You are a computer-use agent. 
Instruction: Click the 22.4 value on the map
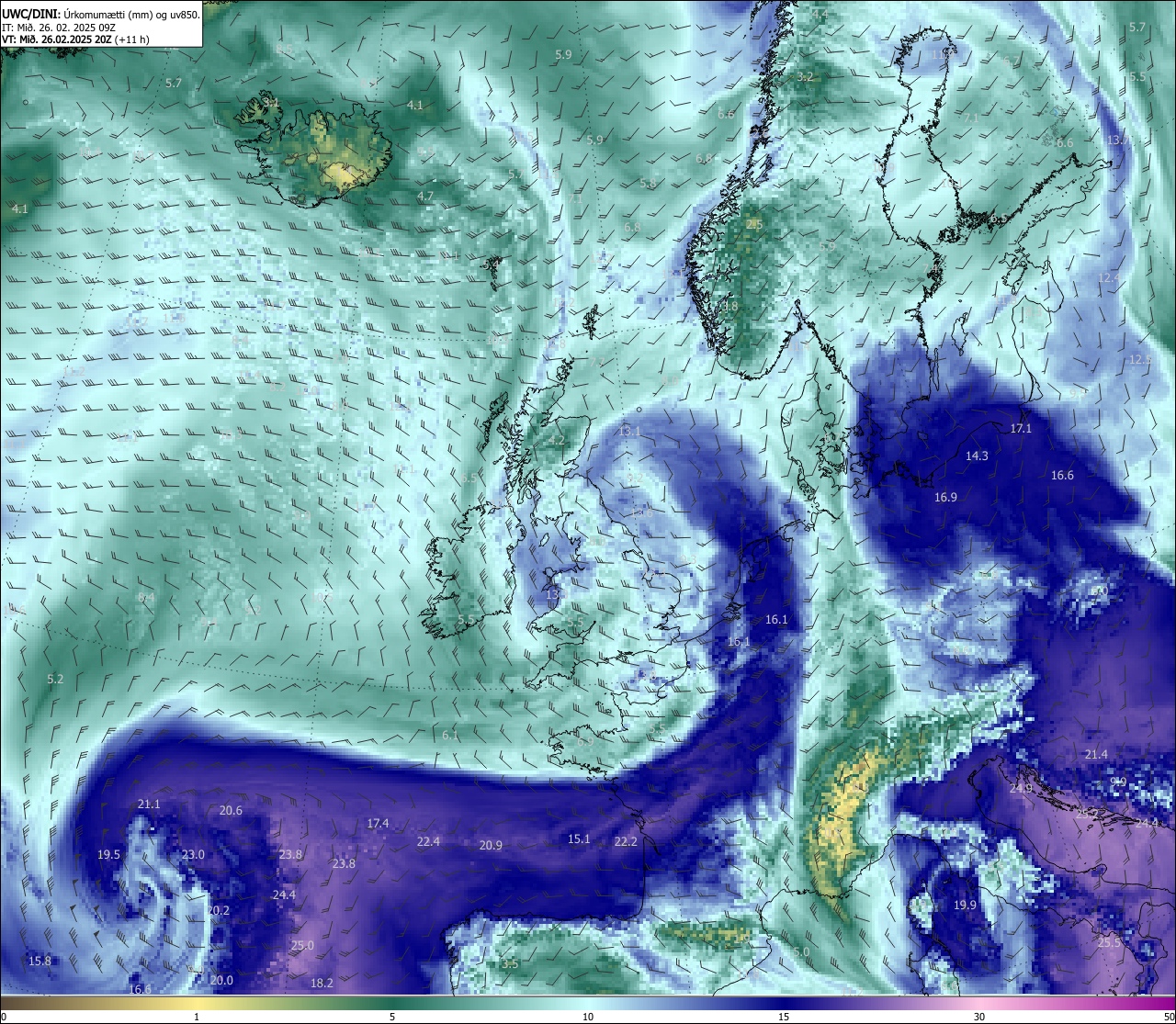(x=428, y=842)
